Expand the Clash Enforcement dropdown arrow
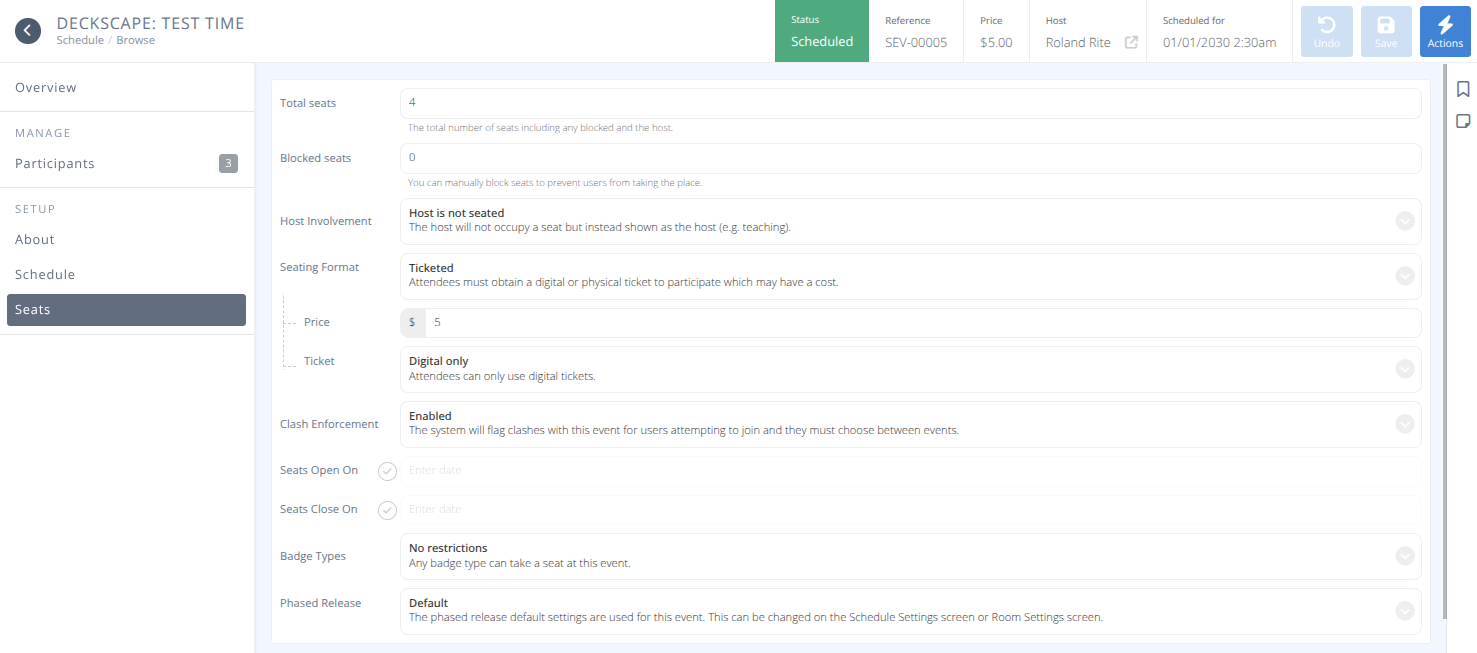Screen dimensions: 1477x653 (1405, 424)
